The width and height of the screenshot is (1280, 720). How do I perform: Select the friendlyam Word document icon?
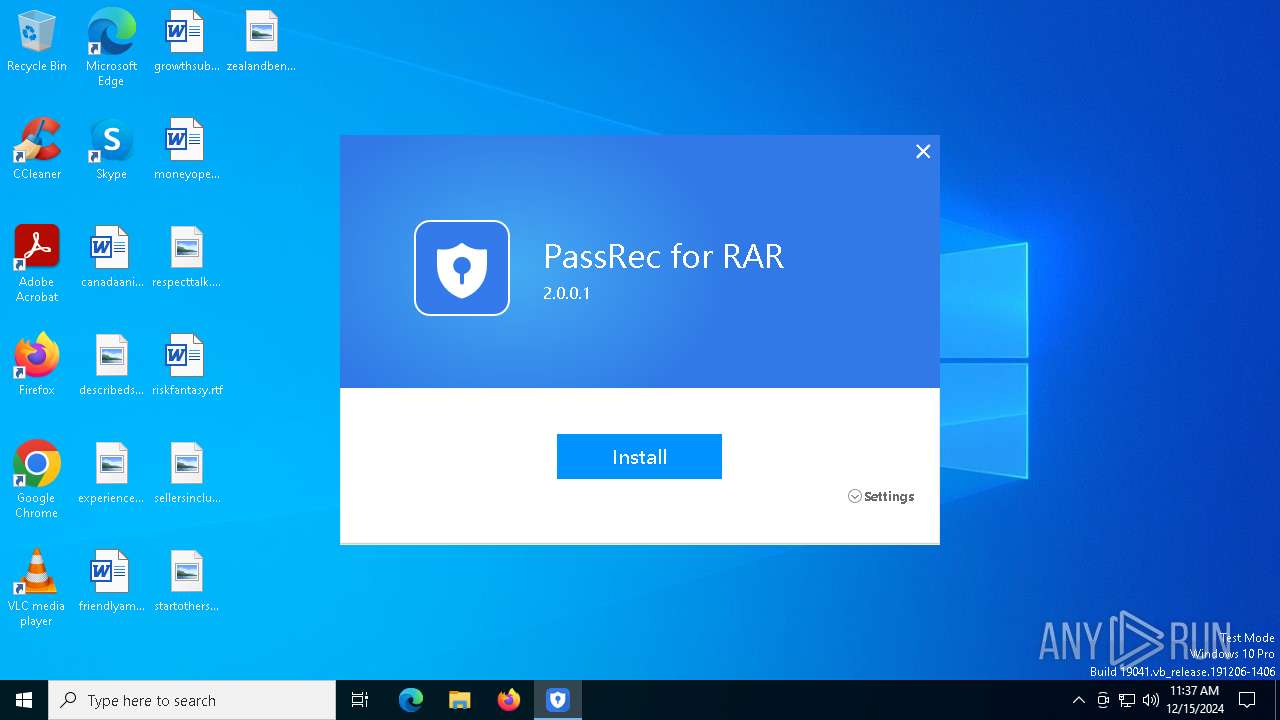click(111, 582)
